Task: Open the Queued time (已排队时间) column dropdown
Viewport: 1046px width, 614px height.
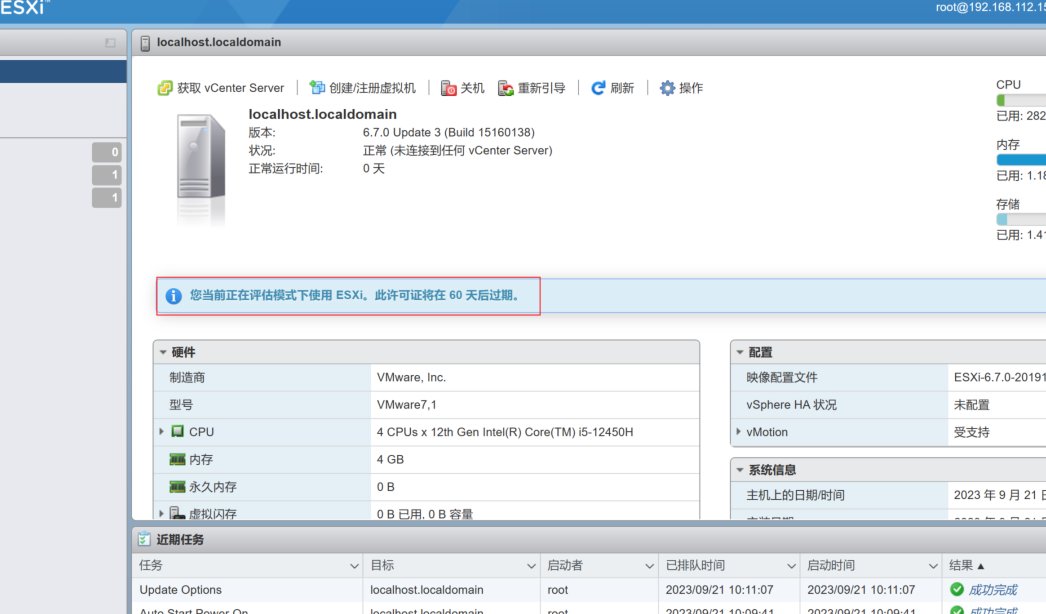Action: [x=791, y=566]
